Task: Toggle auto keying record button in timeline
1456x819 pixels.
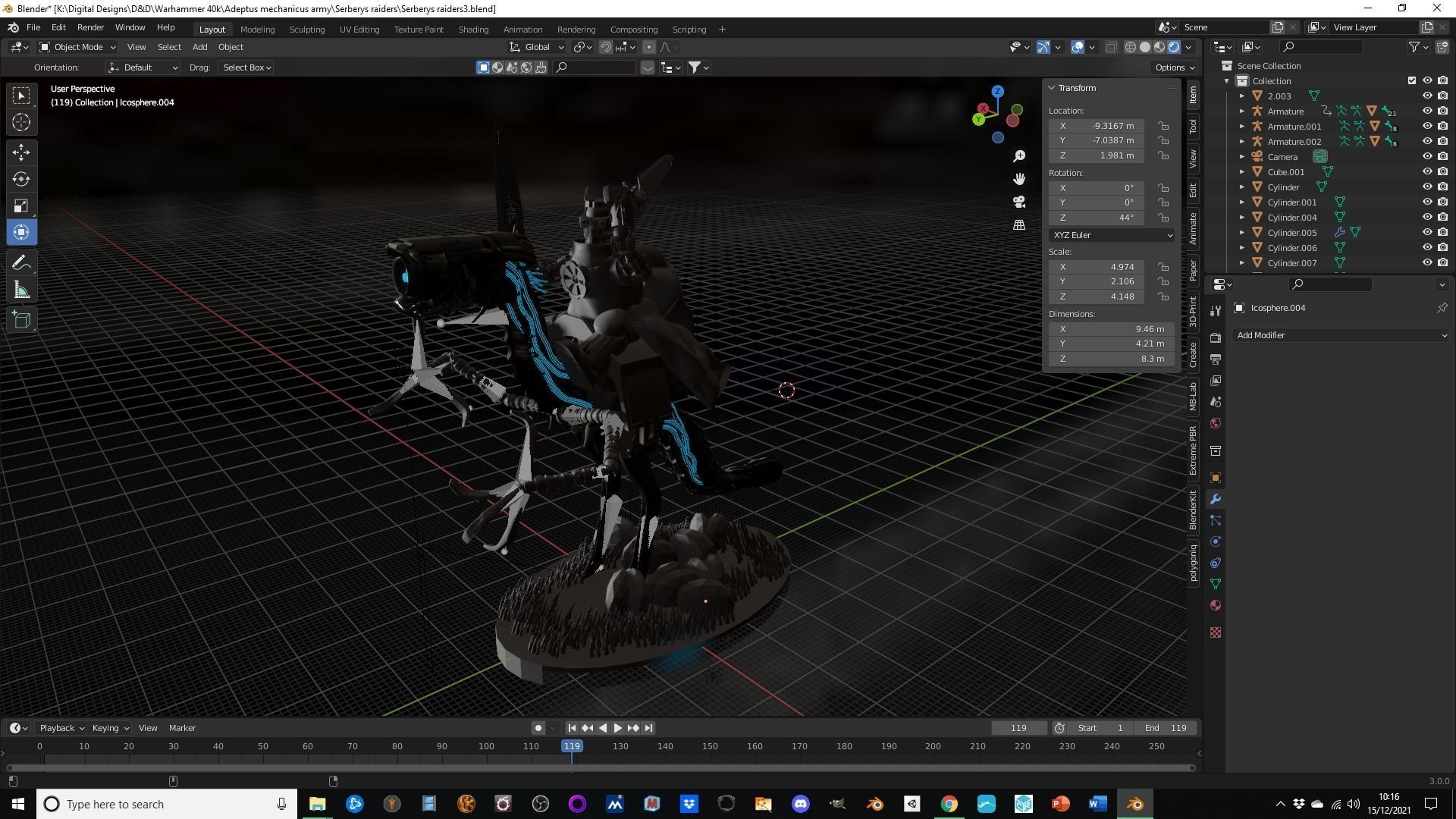Action: click(x=538, y=728)
